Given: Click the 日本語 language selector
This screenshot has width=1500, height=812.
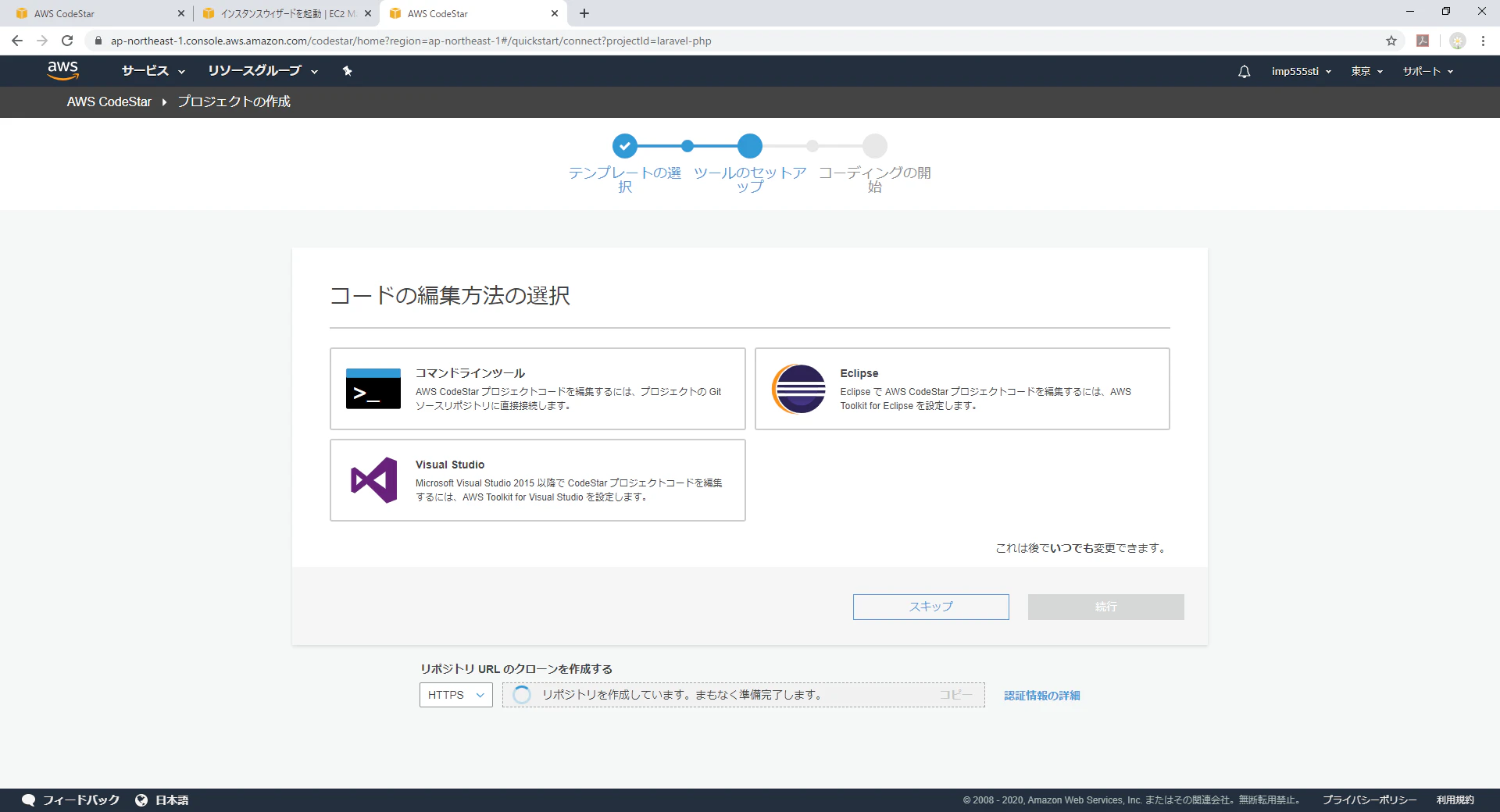Looking at the screenshot, I should [x=172, y=800].
